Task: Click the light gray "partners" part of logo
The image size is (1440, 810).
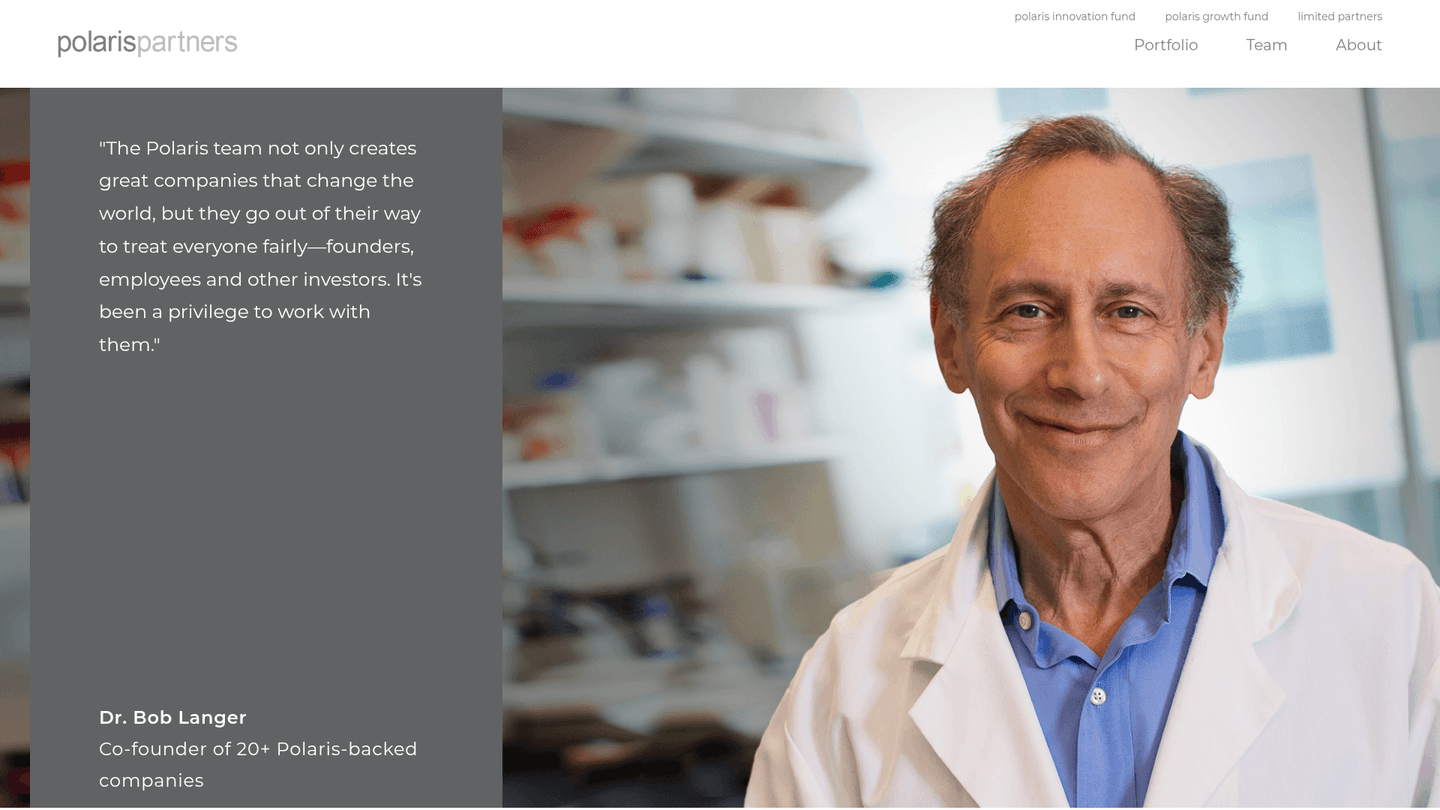Action: click(187, 43)
